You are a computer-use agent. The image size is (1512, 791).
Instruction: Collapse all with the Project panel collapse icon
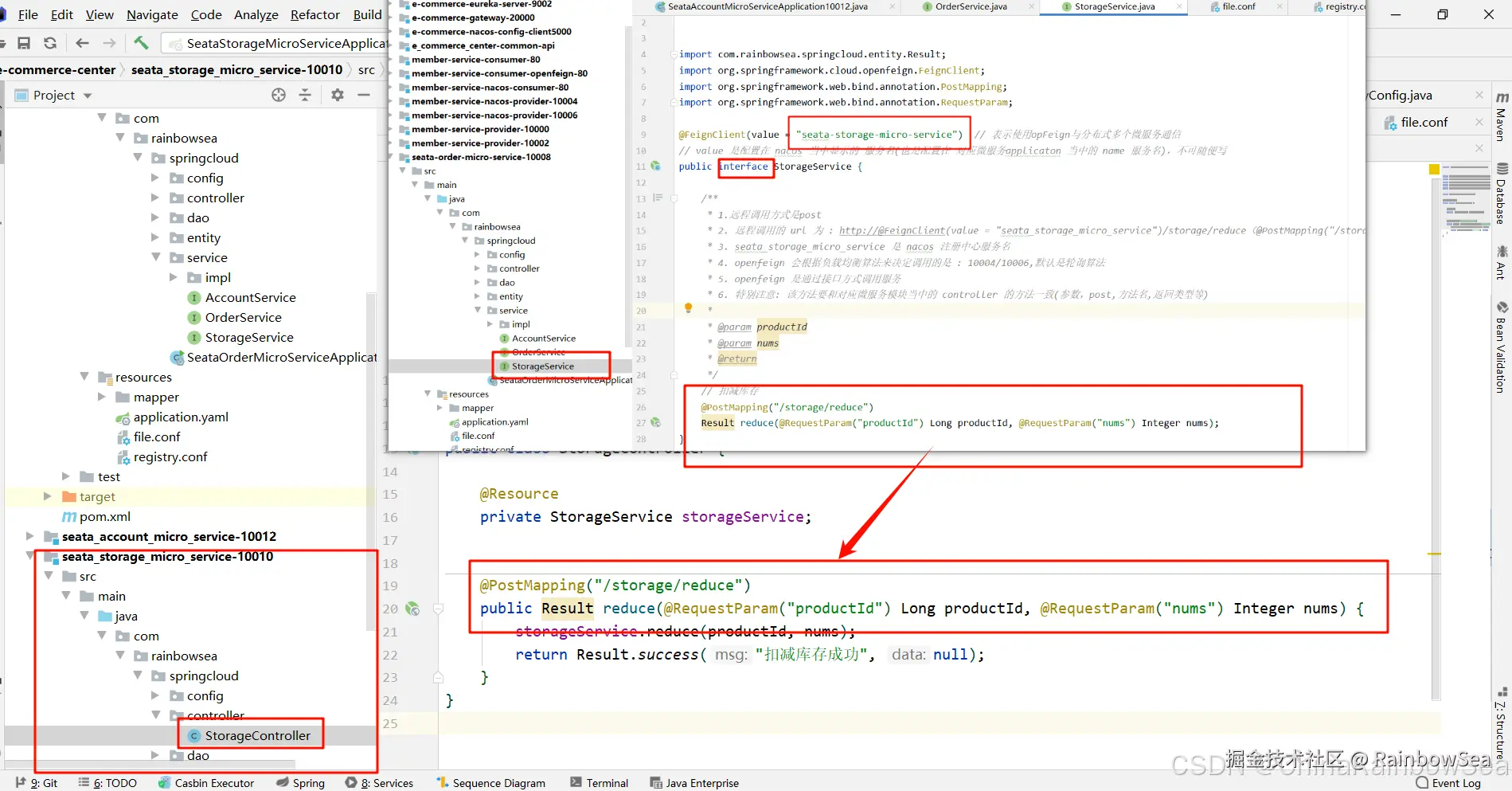point(305,95)
